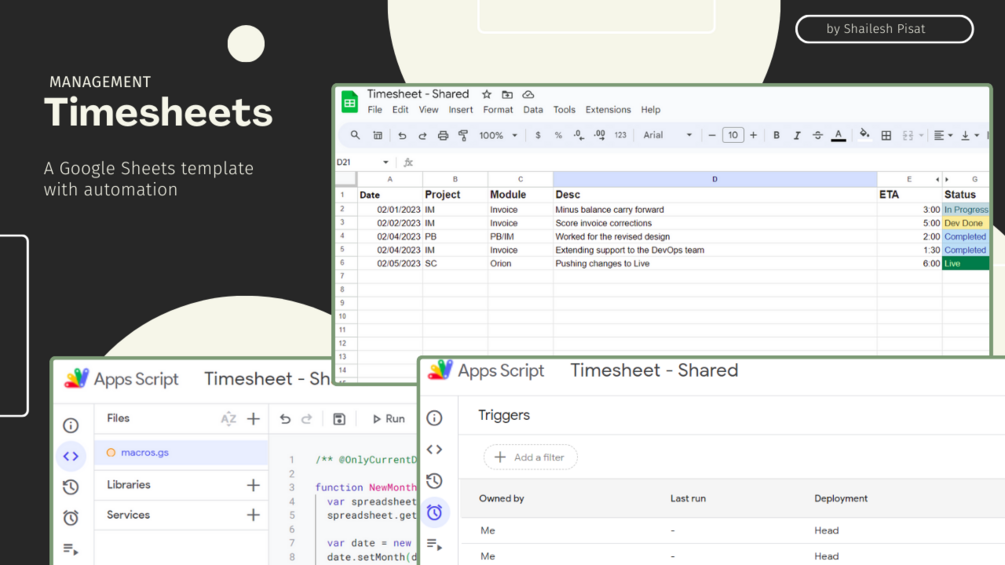Open the 123 number format menu
1005x565 pixels.
coord(620,135)
